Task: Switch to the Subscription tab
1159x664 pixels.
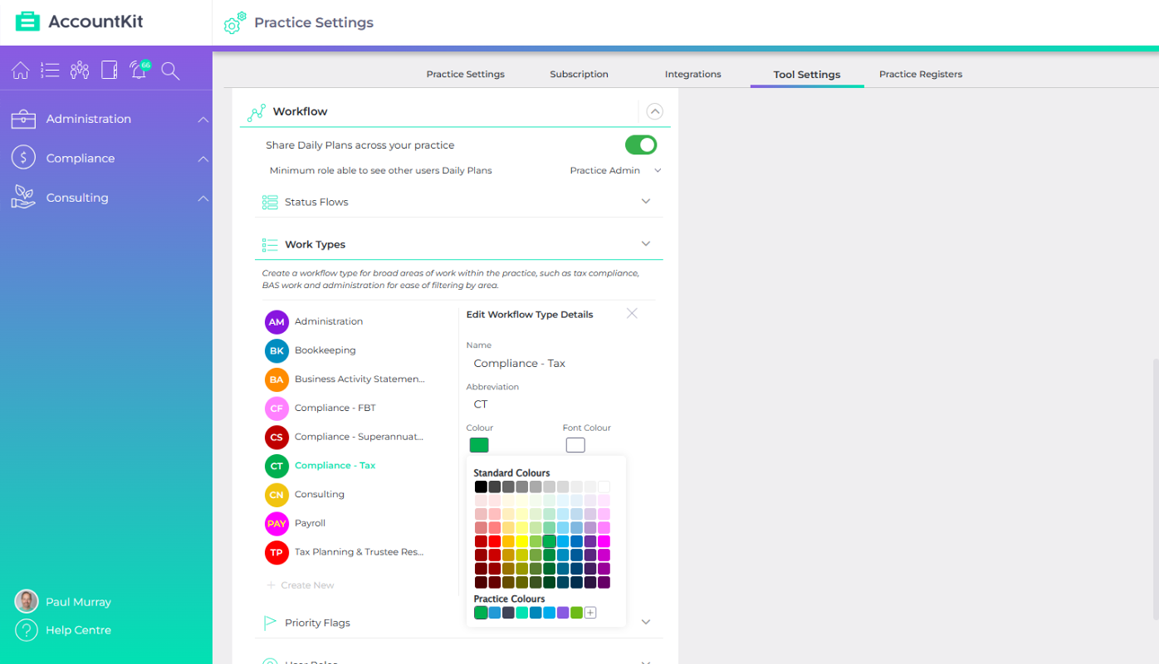Action: coord(579,74)
